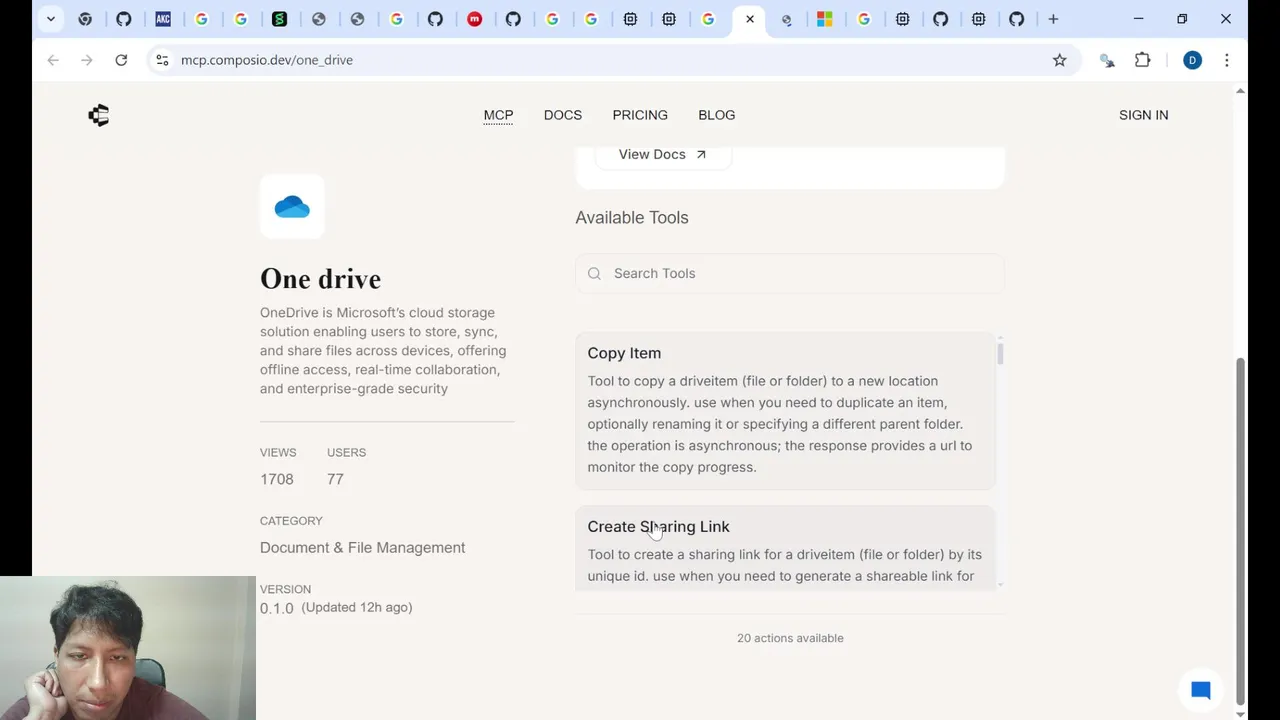
Task: Click the webcam overlay thumbnail
Action: tap(128, 648)
